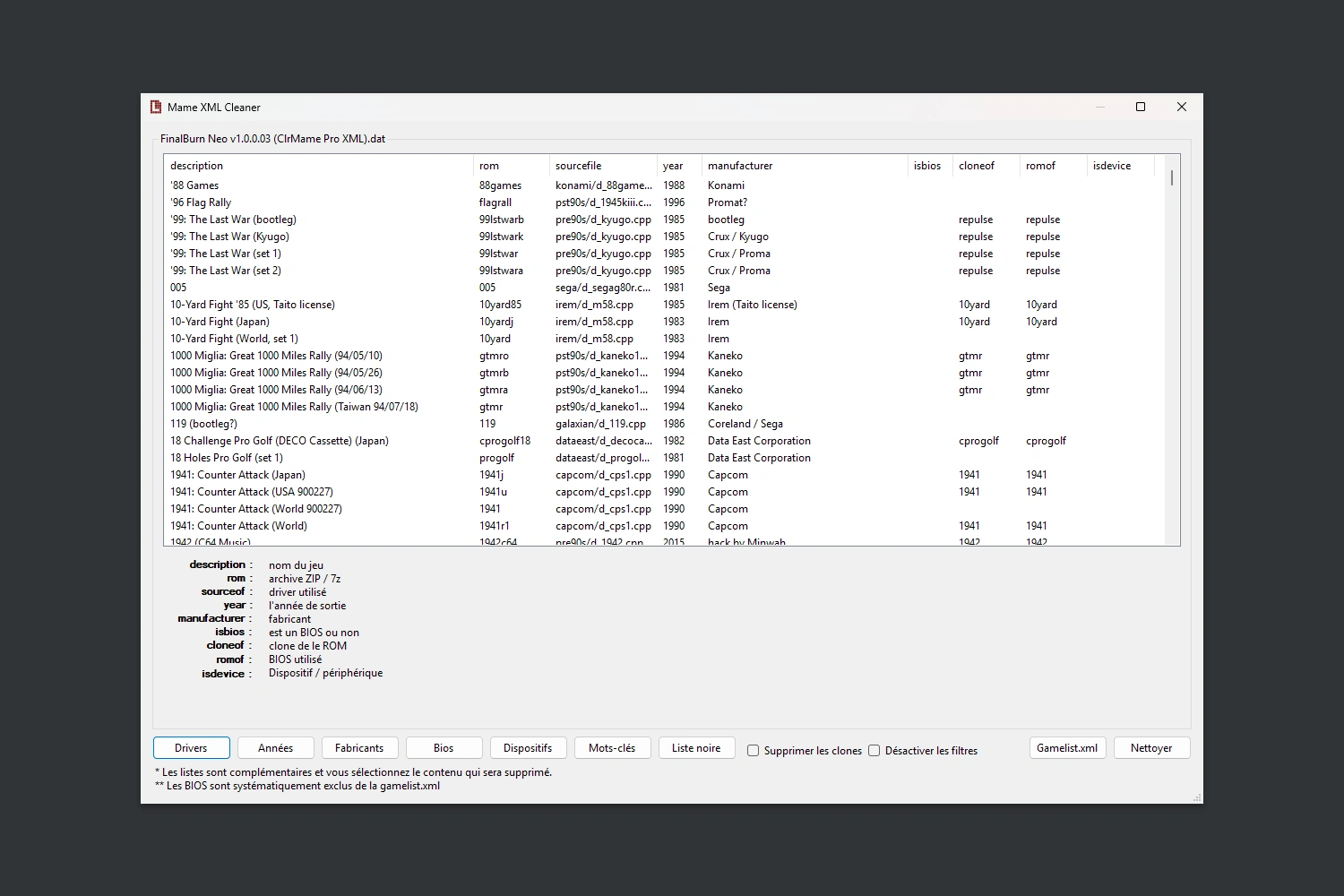
Task: Click the cloneof column header
Action: (986, 166)
